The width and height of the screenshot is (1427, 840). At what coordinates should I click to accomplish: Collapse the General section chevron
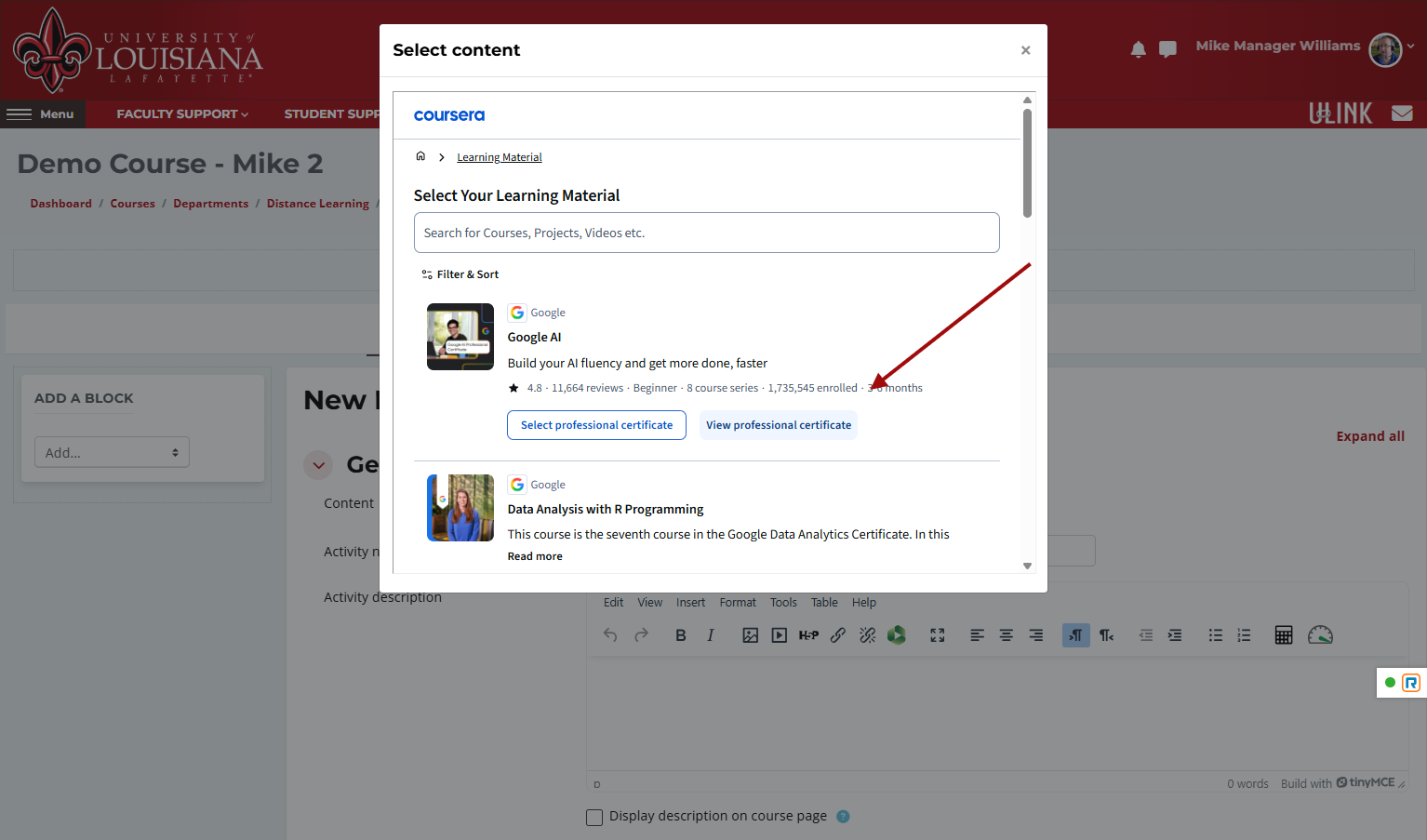318,465
